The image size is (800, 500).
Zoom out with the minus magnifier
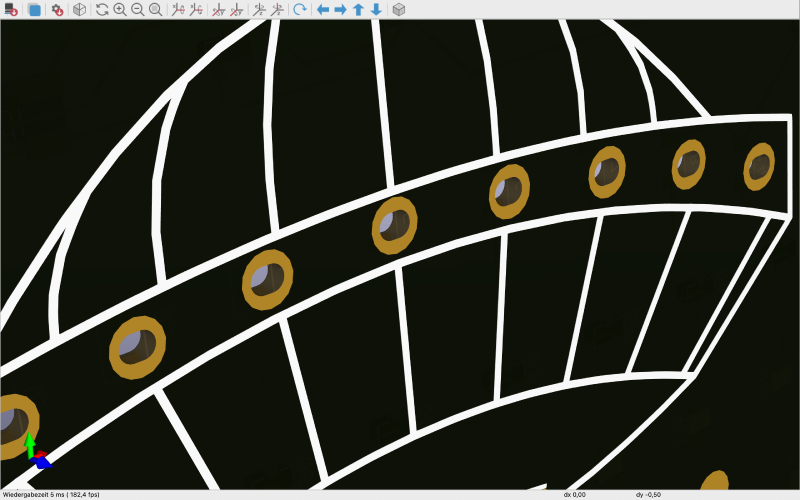pos(138,9)
